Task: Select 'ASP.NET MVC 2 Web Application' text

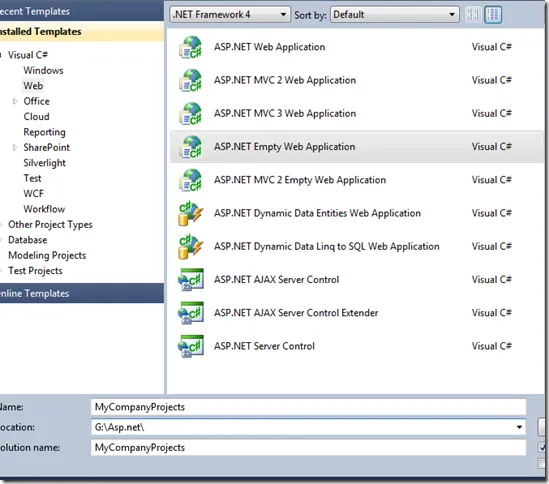Action: coord(285,80)
